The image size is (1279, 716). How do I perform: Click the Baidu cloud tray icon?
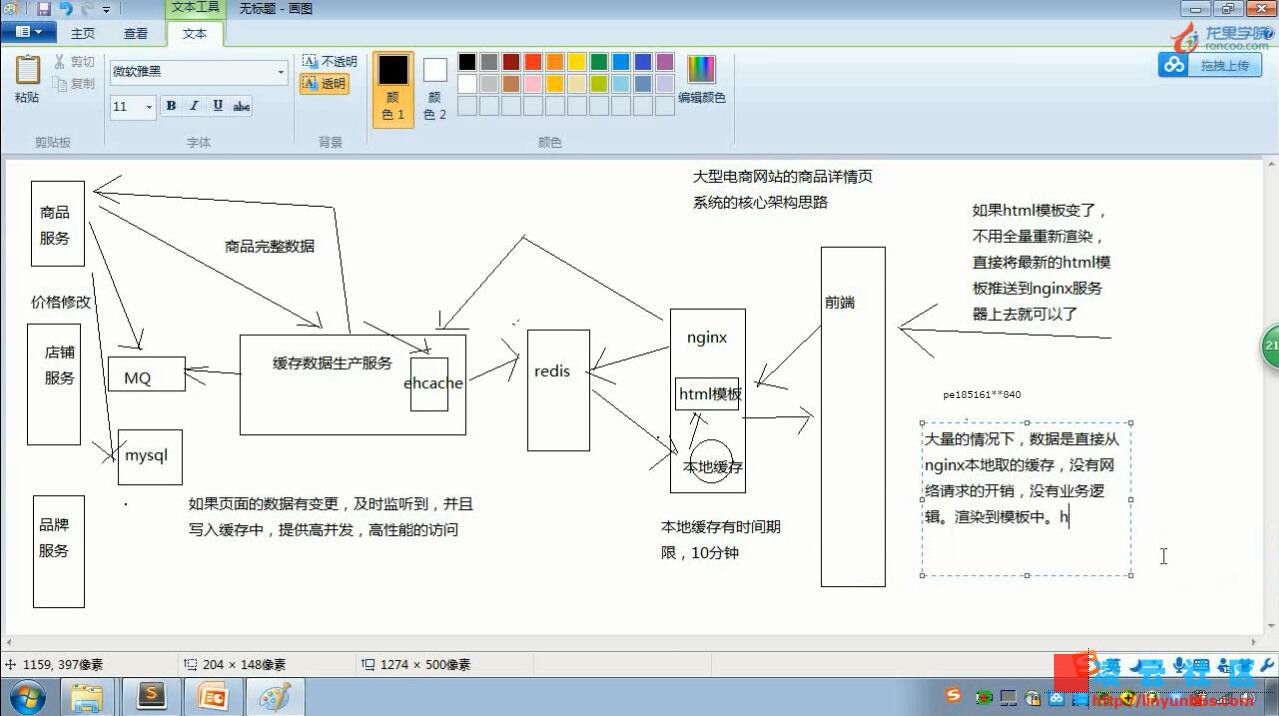[1057, 698]
